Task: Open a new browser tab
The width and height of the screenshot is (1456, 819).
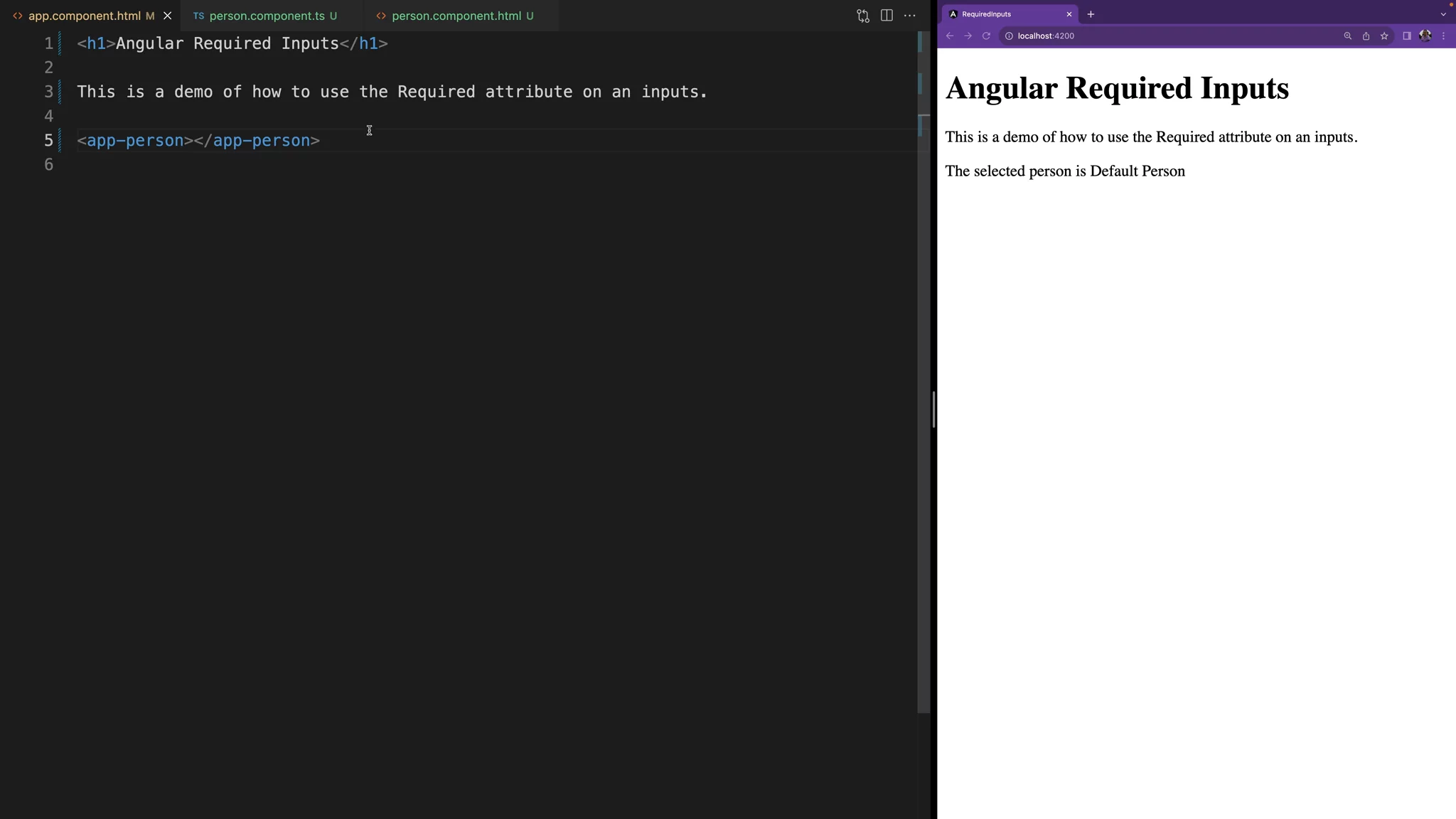Action: (1091, 14)
